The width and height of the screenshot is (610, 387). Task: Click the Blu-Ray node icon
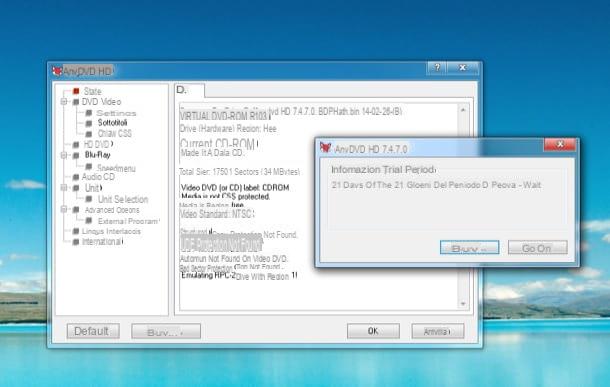[76, 155]
